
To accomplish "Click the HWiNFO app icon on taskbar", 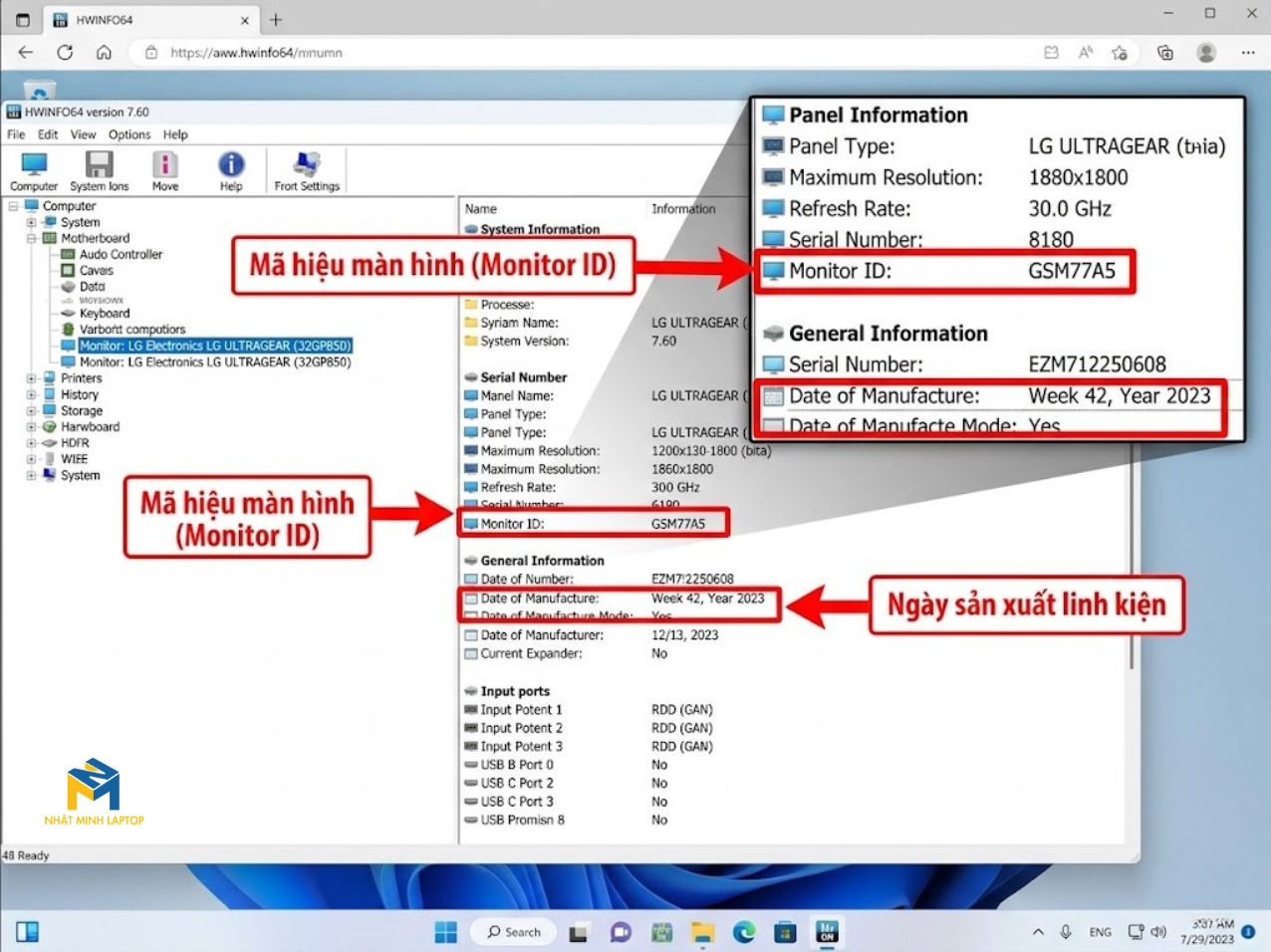I will (x=827, y=933).
